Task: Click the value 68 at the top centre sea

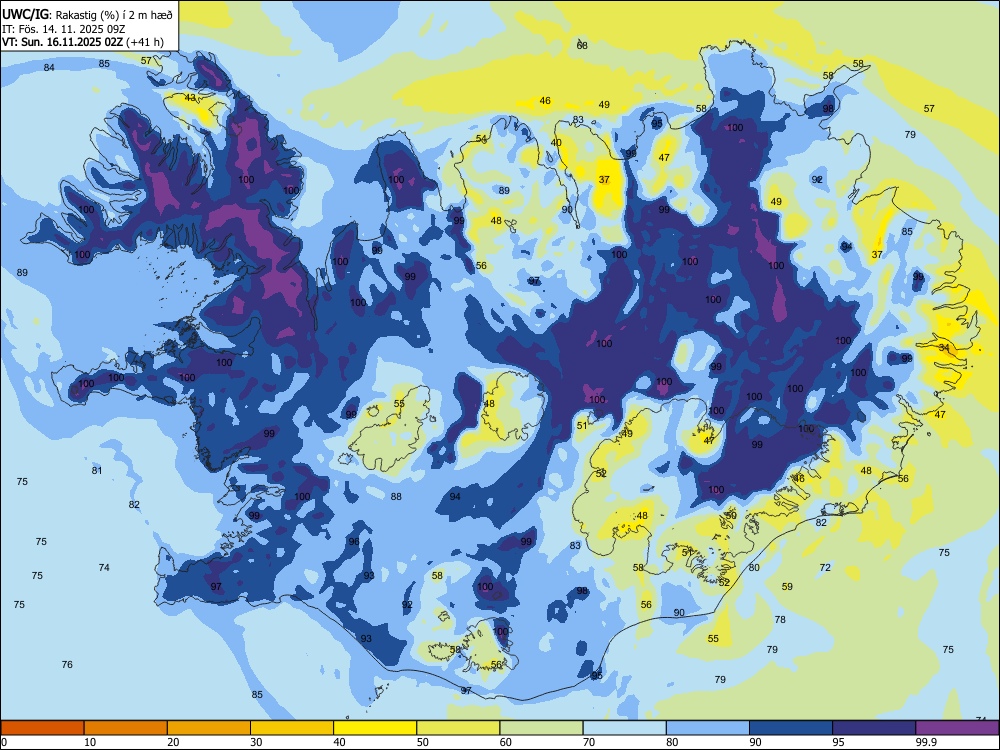Action: [x=582, y=45]
